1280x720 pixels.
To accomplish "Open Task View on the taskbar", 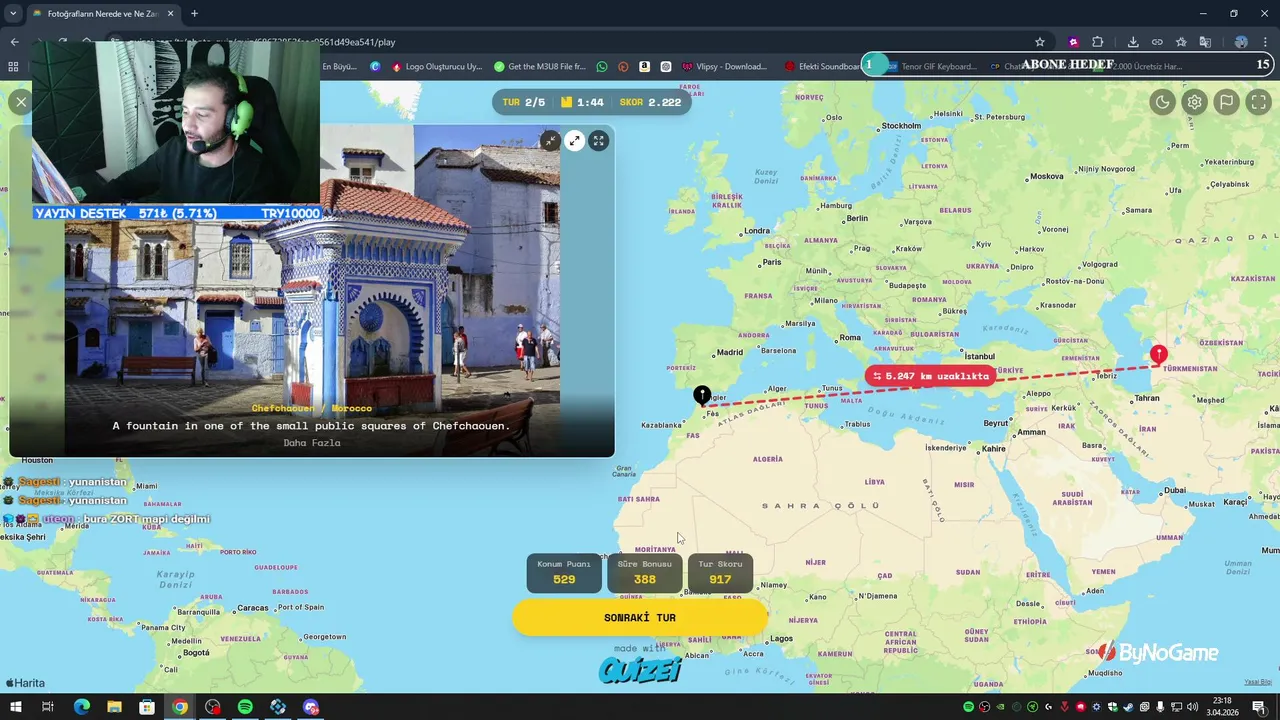I will (47, 707).
